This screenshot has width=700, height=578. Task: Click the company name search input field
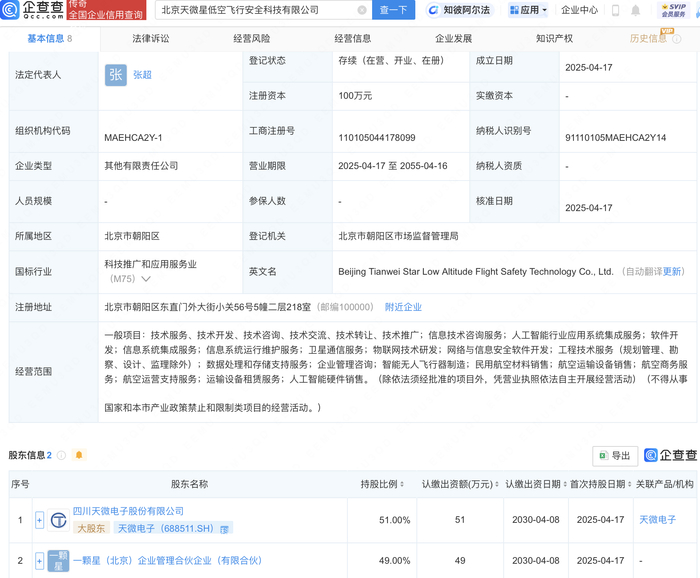coord(255,10)
